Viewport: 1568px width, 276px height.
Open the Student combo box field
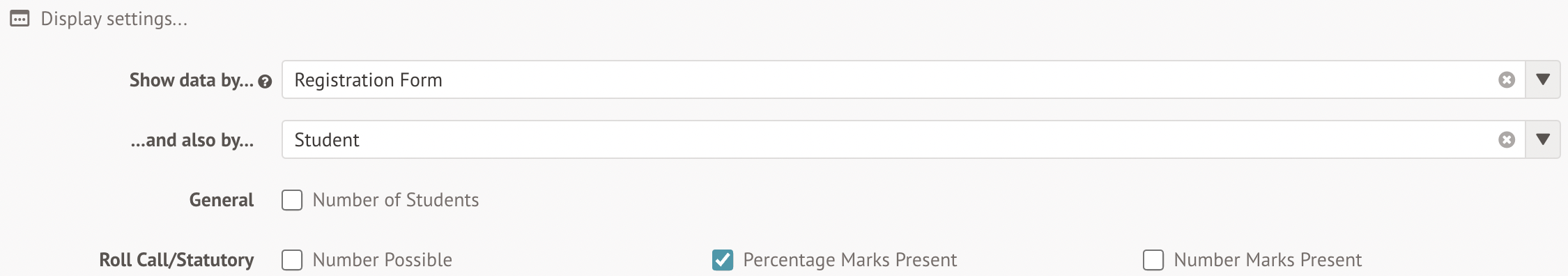click(x=903, y=139)
